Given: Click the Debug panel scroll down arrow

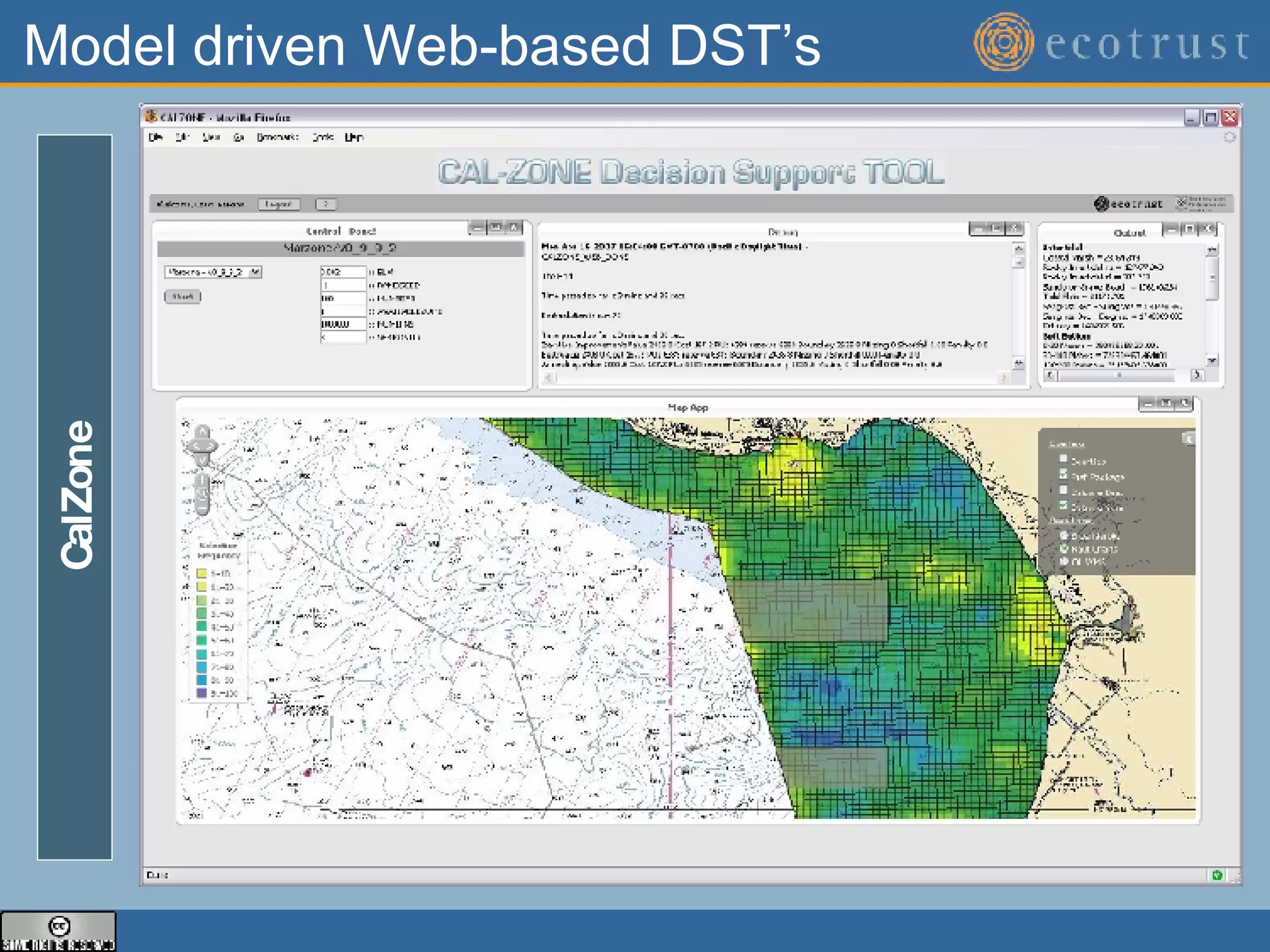Looking at the screenshot, I should pyautogui.click(x=1018, y=363).
